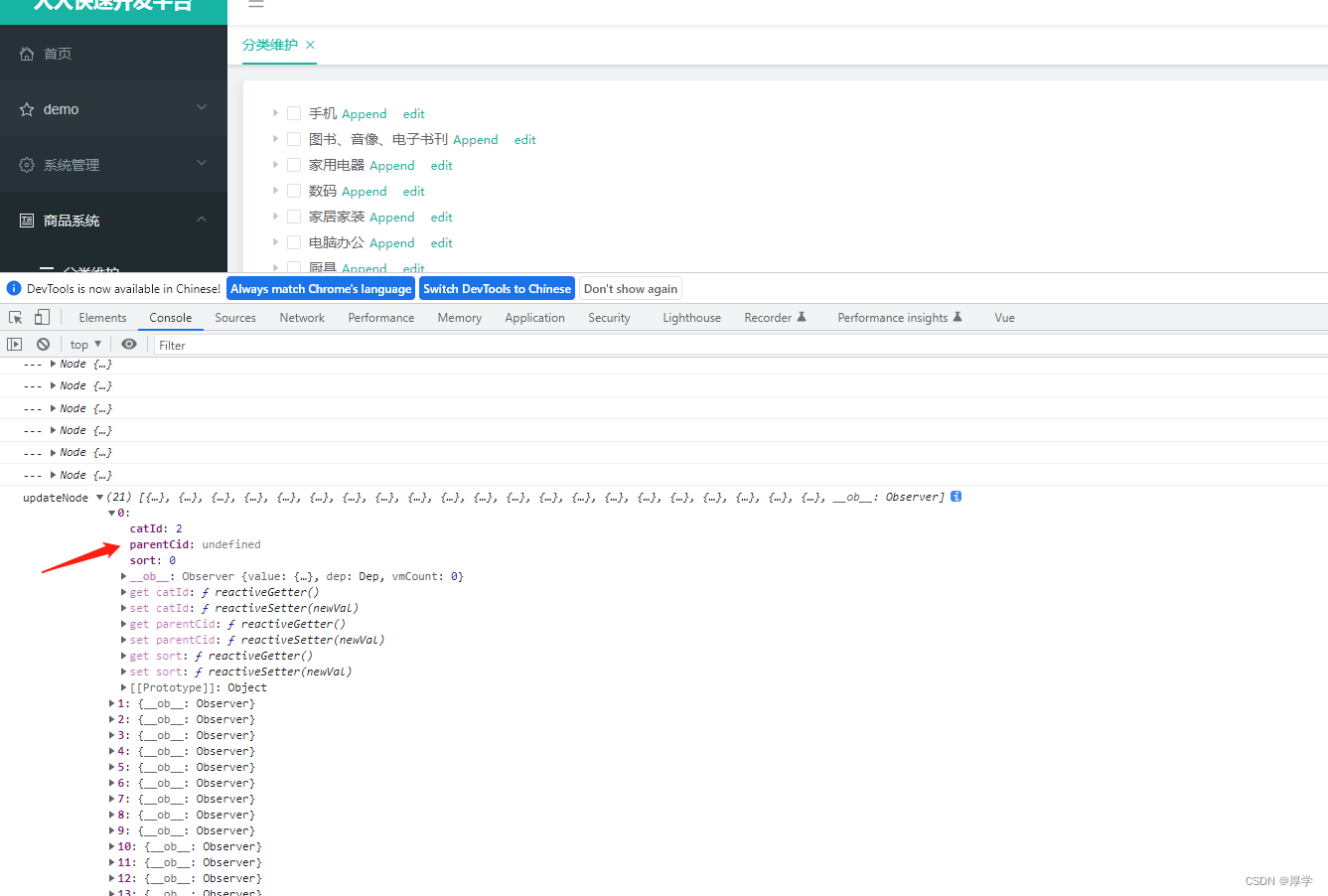Expand the 手机 tree node
The height and width of the screenshot is (896, 1328).
pyautogui.click(x=275, y=113)
